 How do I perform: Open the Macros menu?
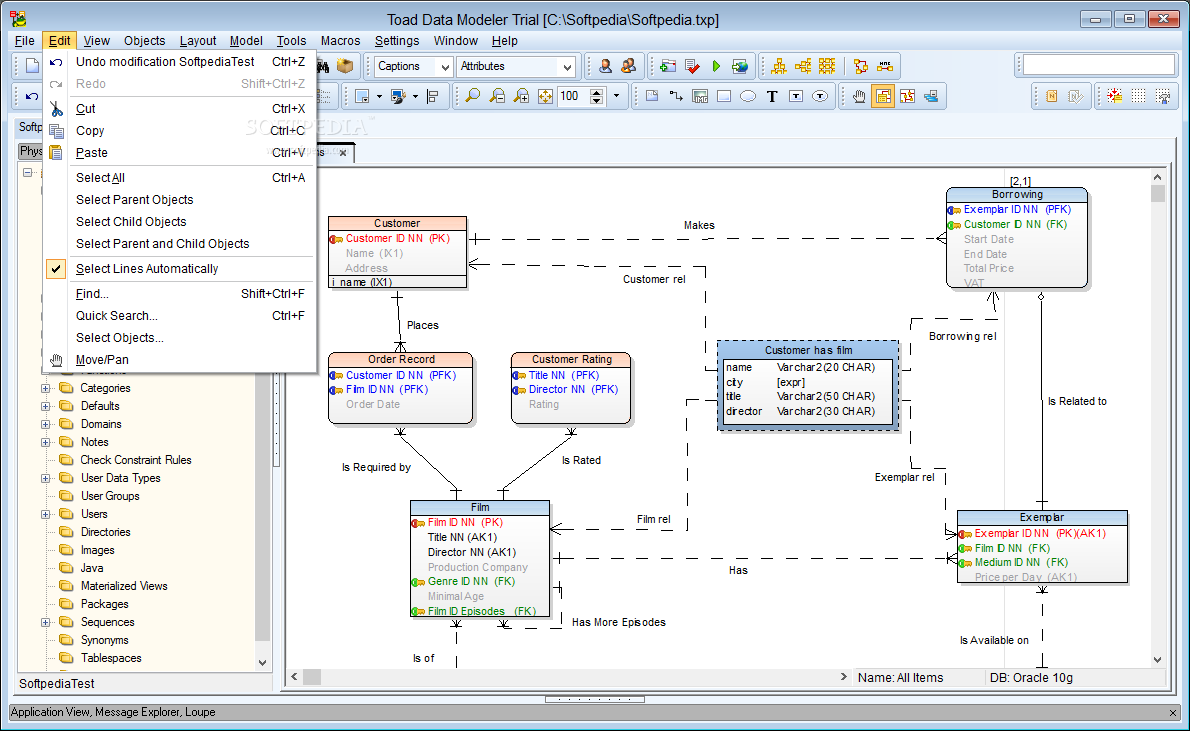click(340, 40)
